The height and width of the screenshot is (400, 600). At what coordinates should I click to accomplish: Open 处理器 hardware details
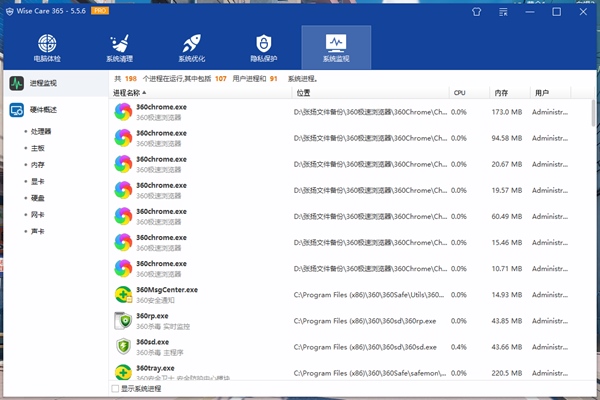pyautogui.click(x=41, y=131)
